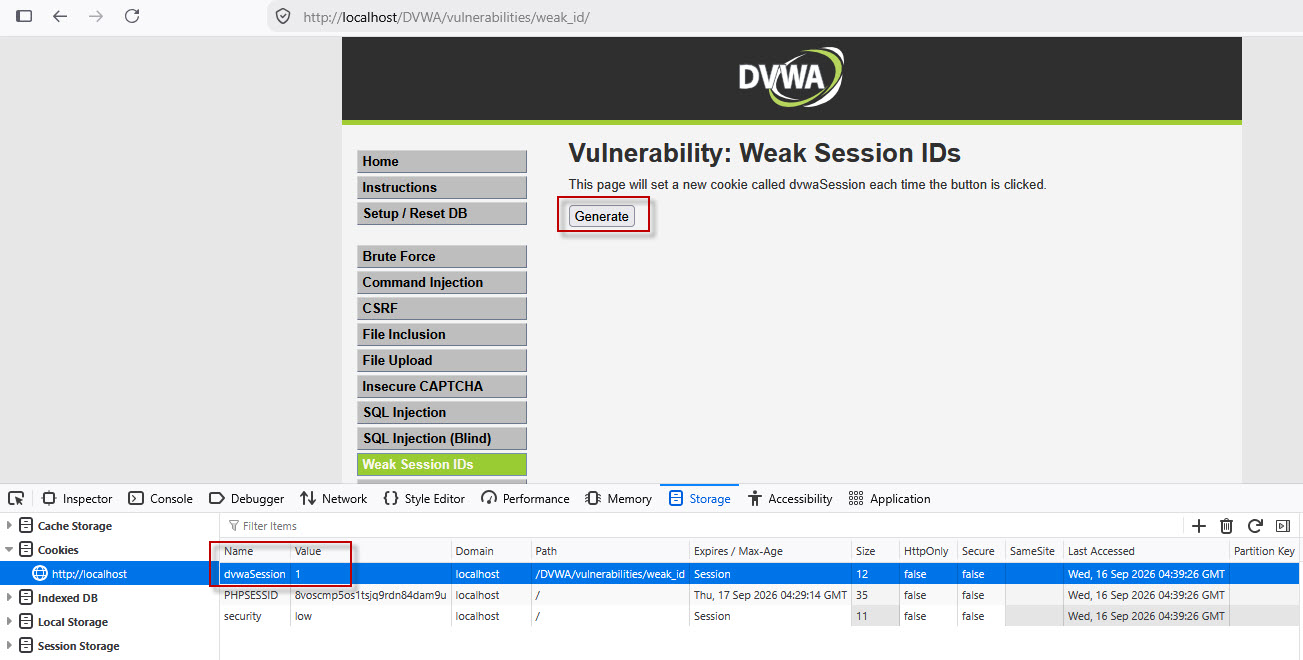Refresh the storage table with the reload icon

1255,526
